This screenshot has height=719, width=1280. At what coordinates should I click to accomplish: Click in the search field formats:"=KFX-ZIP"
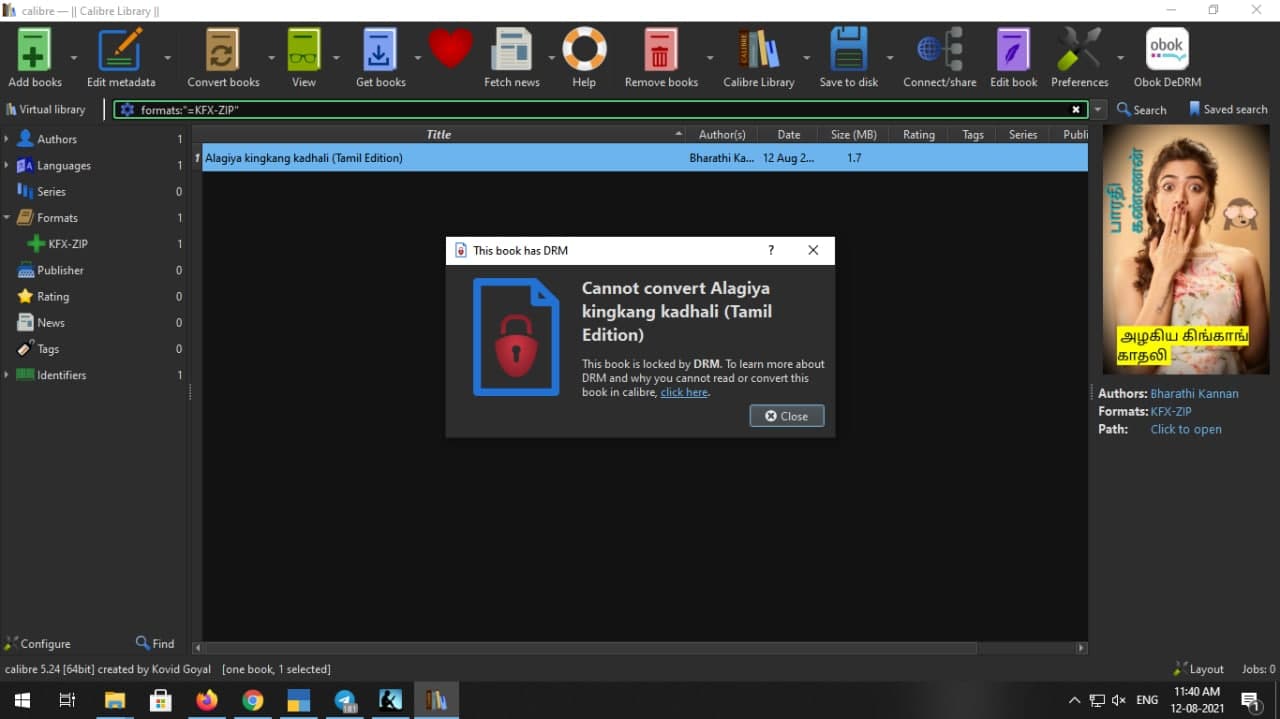click(600, 110)
